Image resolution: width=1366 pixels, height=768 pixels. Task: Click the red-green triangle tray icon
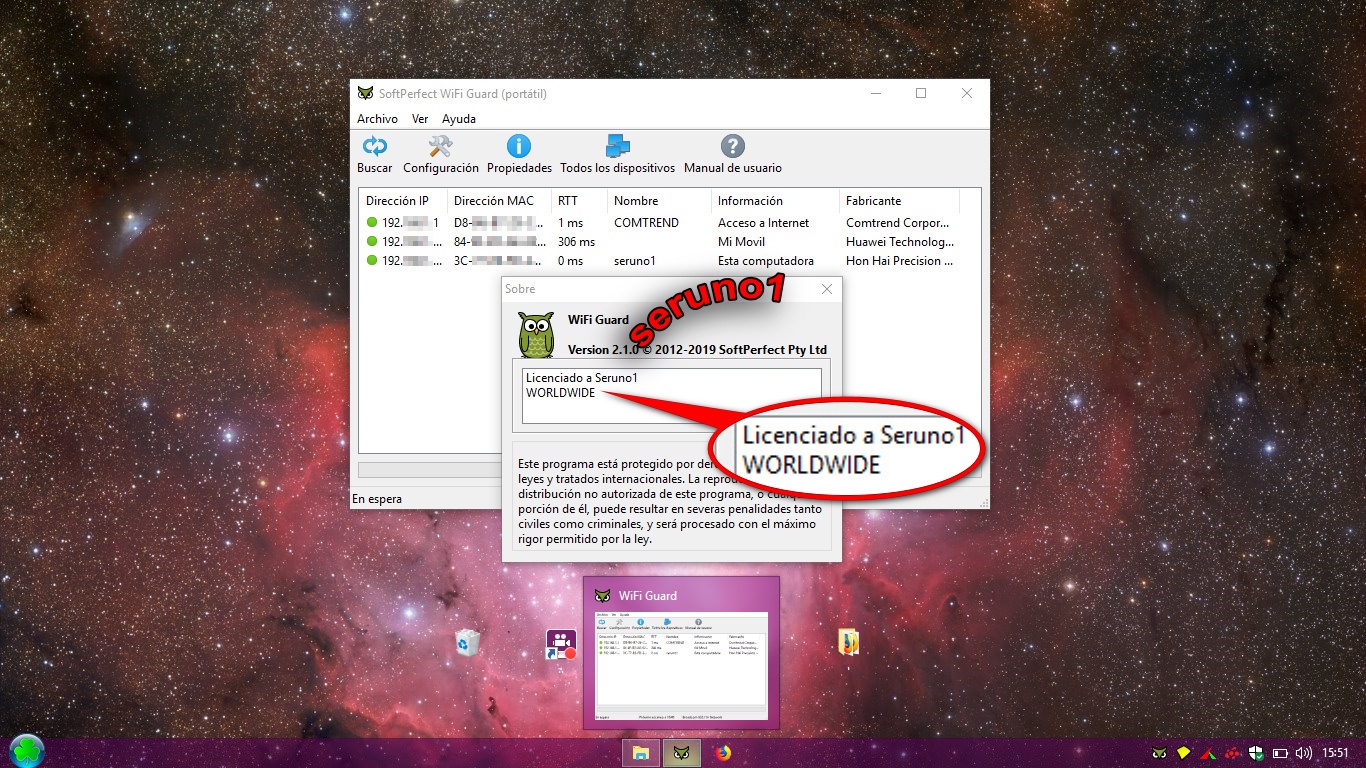pos(1208,752)
